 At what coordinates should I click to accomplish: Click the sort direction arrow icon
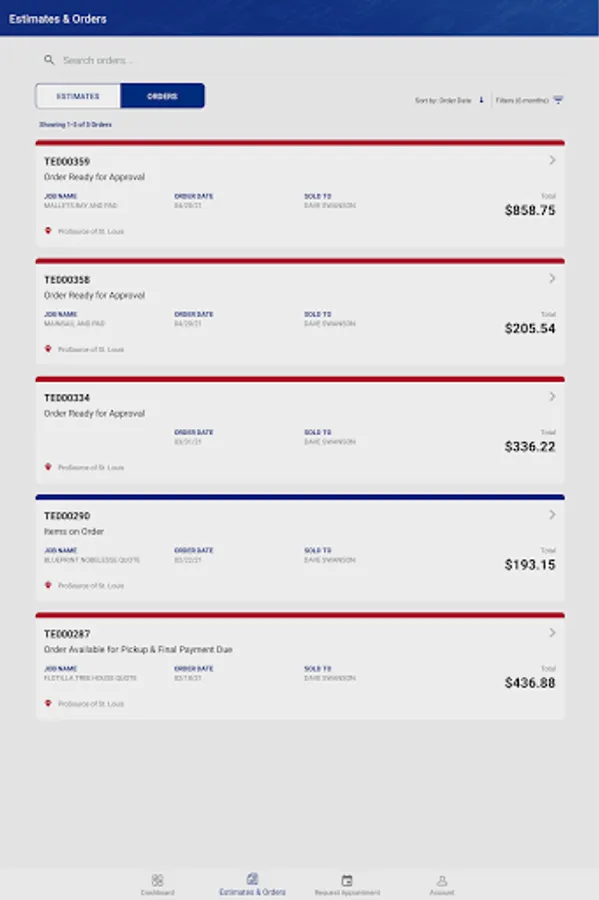(x=481, y=100)
